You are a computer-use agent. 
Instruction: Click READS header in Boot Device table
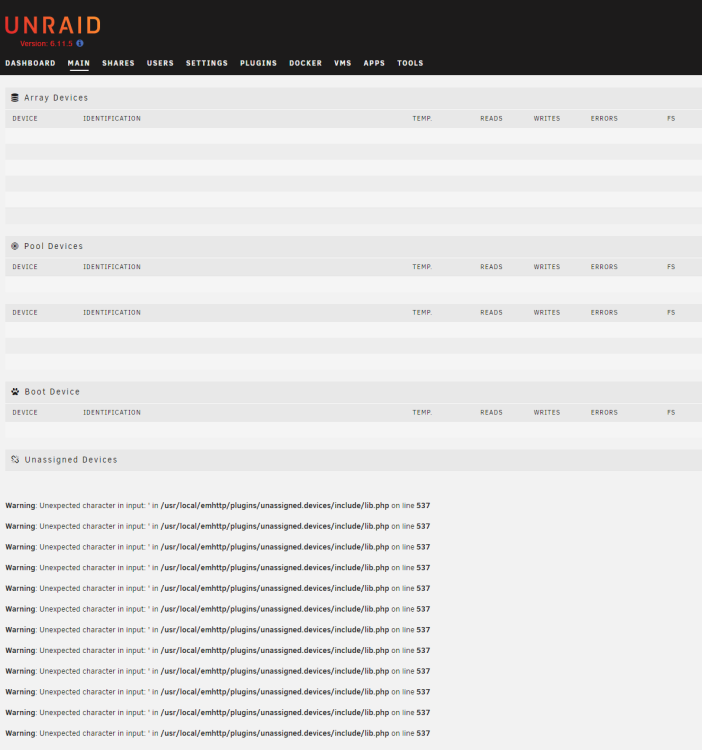click(x=492, y=412)
